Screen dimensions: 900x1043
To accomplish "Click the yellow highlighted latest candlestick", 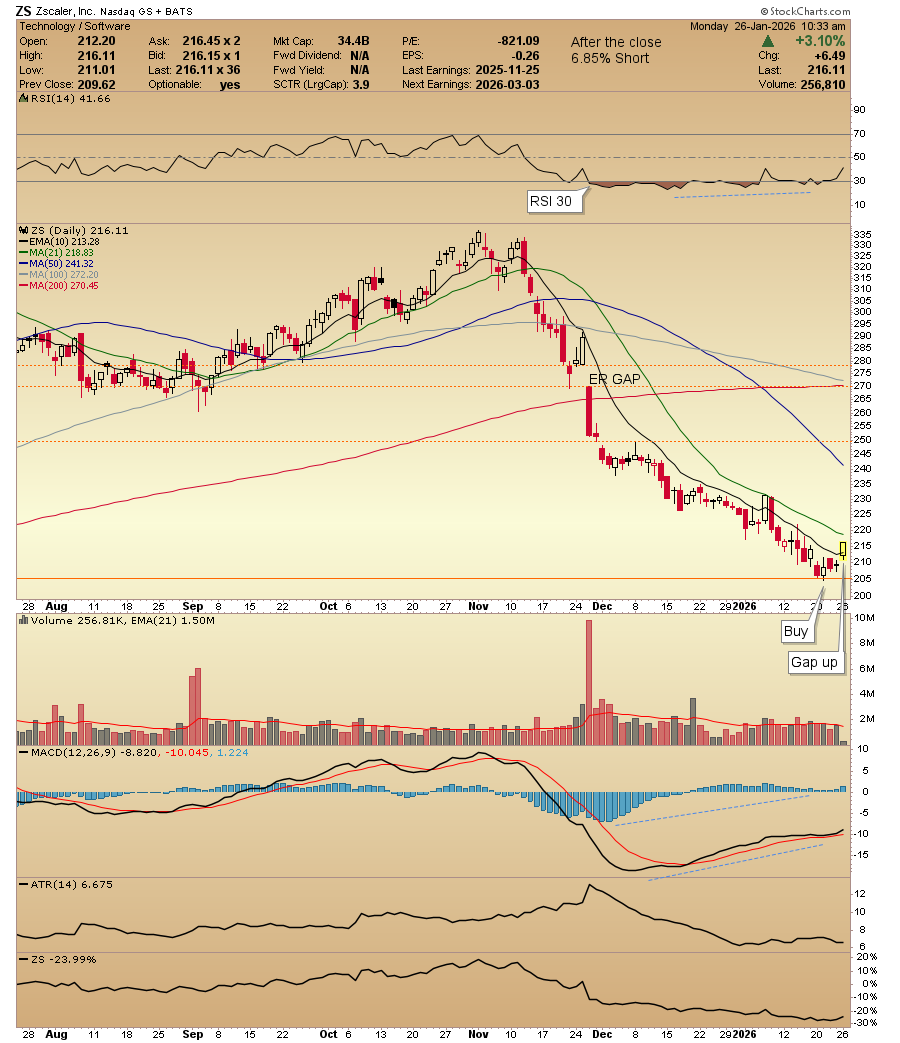I will 843,550.
